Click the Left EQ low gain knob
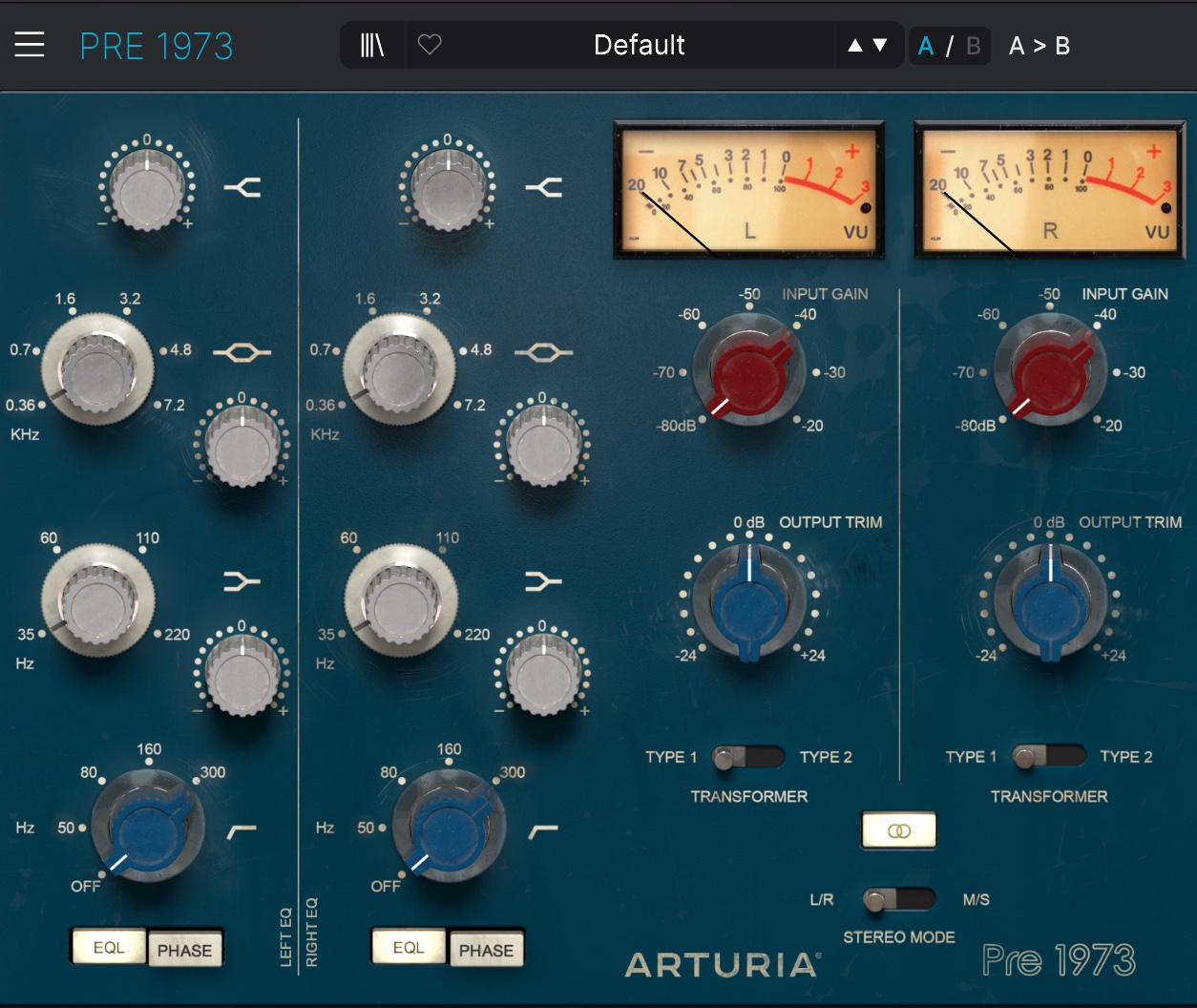The width and height of the screenshot is (1197, 1008). click(x=242, y=675)
